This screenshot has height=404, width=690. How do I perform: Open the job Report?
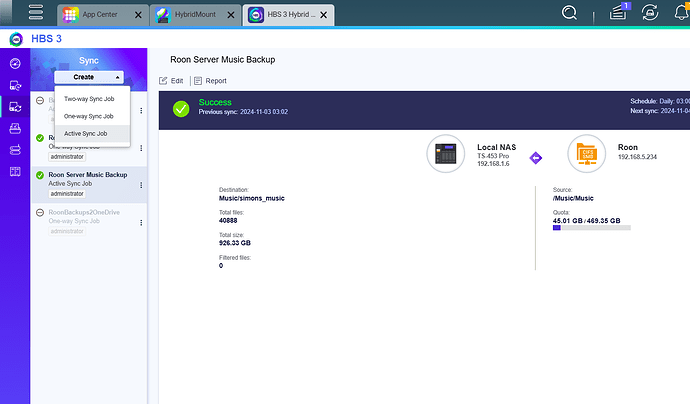pyautogui.click(x=210, y=81)
